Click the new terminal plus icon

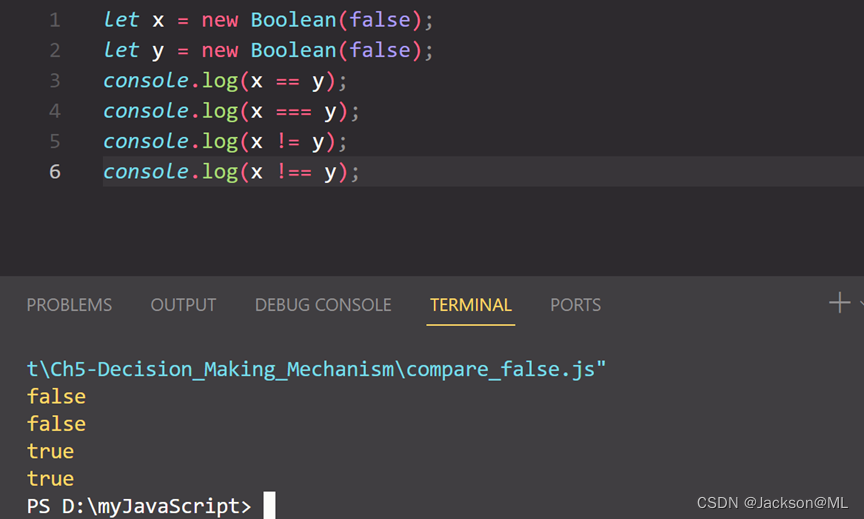839,303
